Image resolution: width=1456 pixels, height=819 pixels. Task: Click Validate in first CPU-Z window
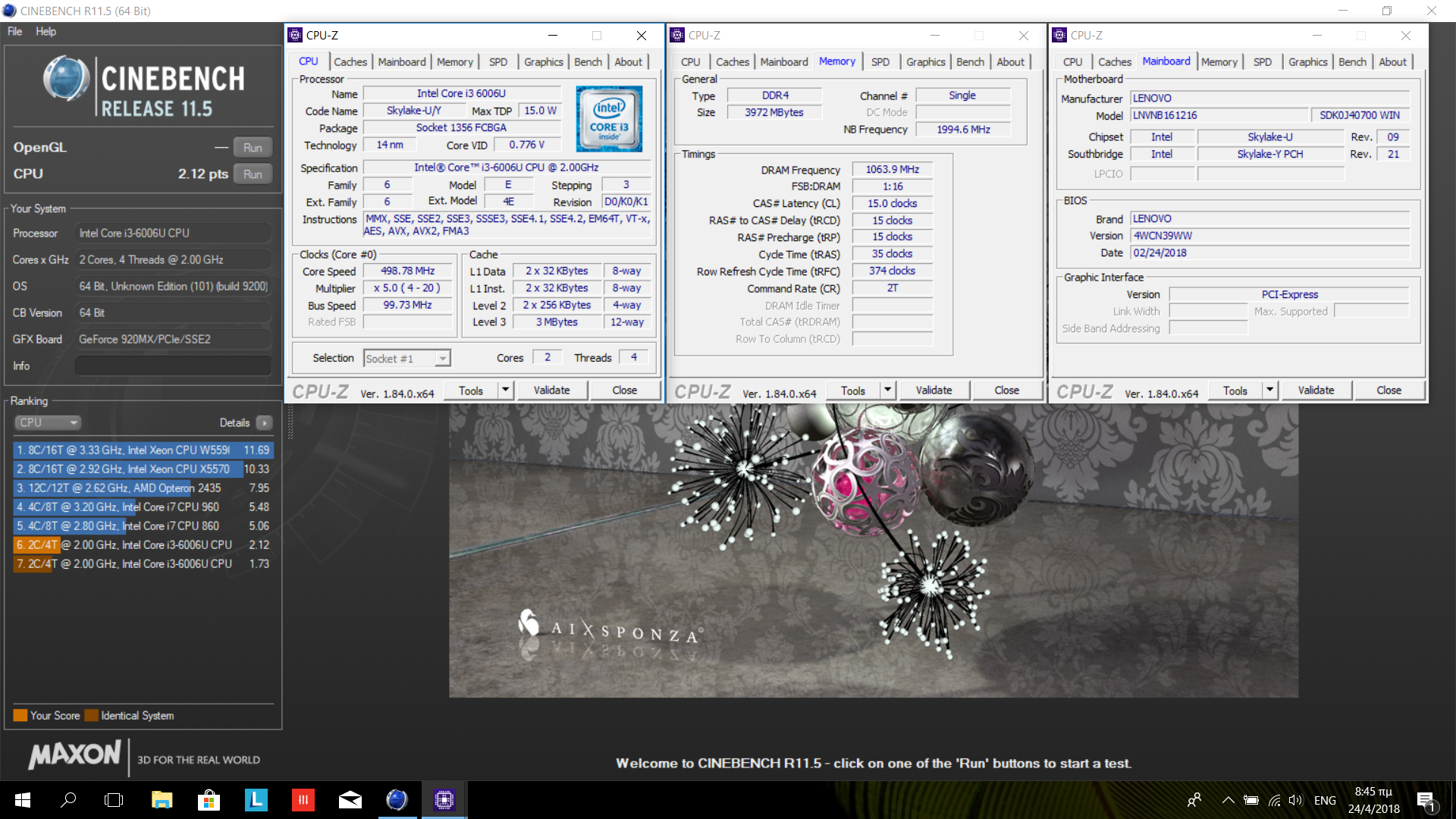click(551, 391)
